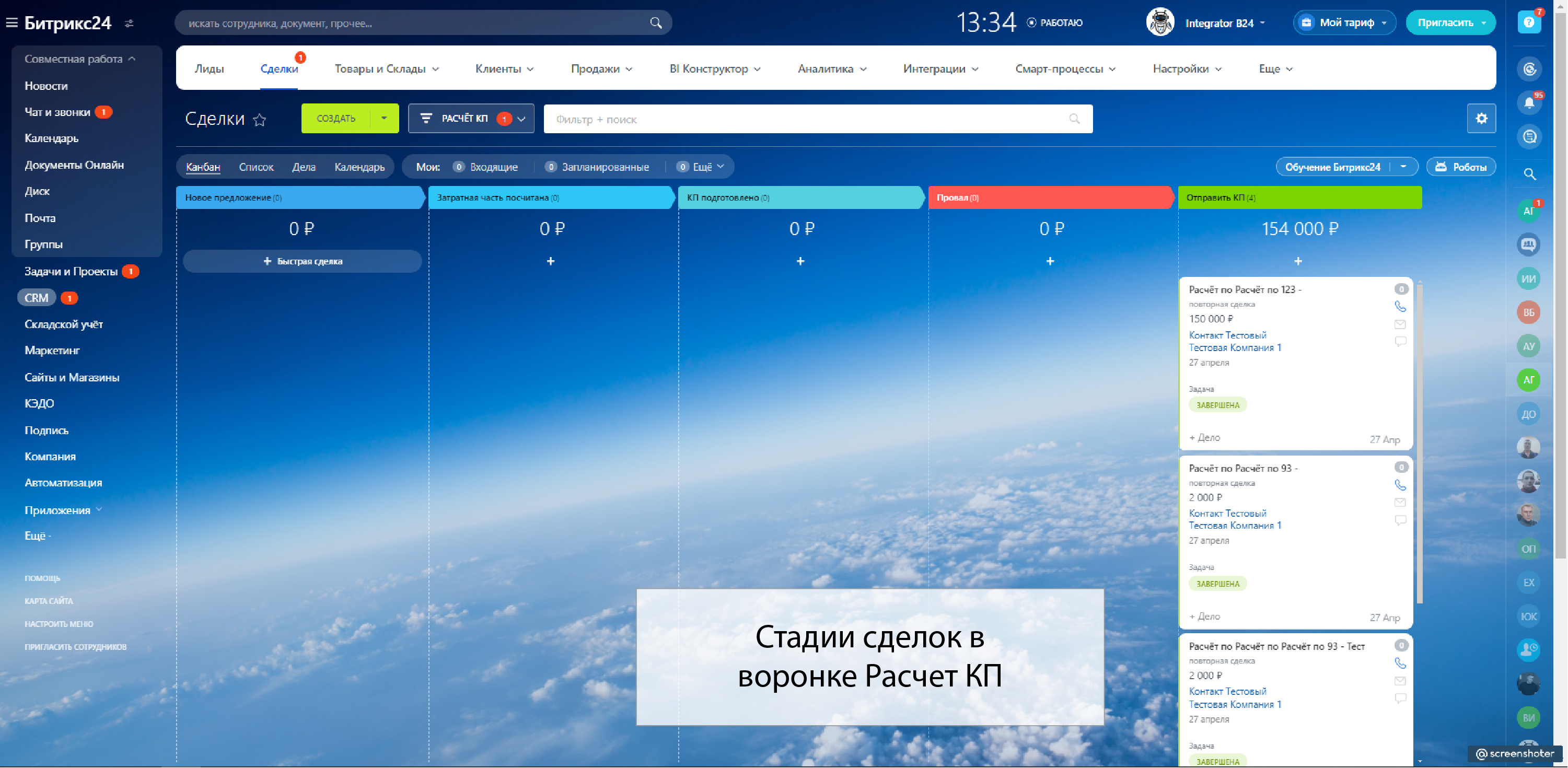
Task: Open the Роботы button
Action: [x=1461, y=167]
